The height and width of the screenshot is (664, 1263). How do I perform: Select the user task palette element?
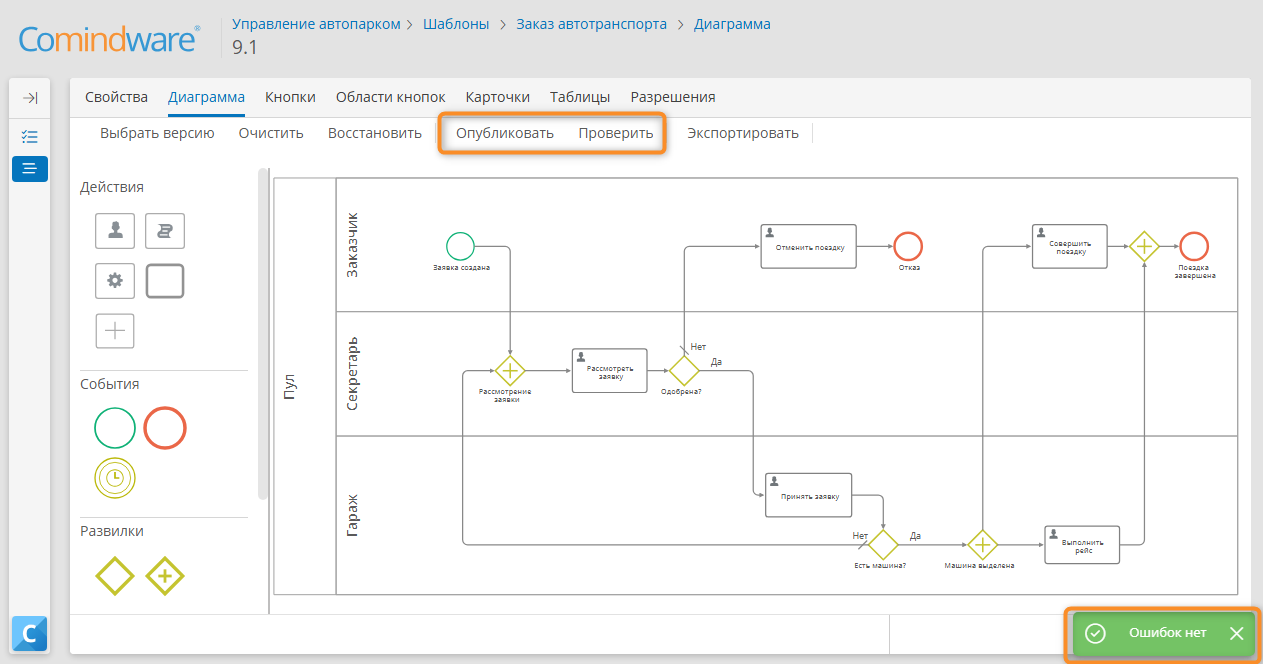(x=115, y=231)
